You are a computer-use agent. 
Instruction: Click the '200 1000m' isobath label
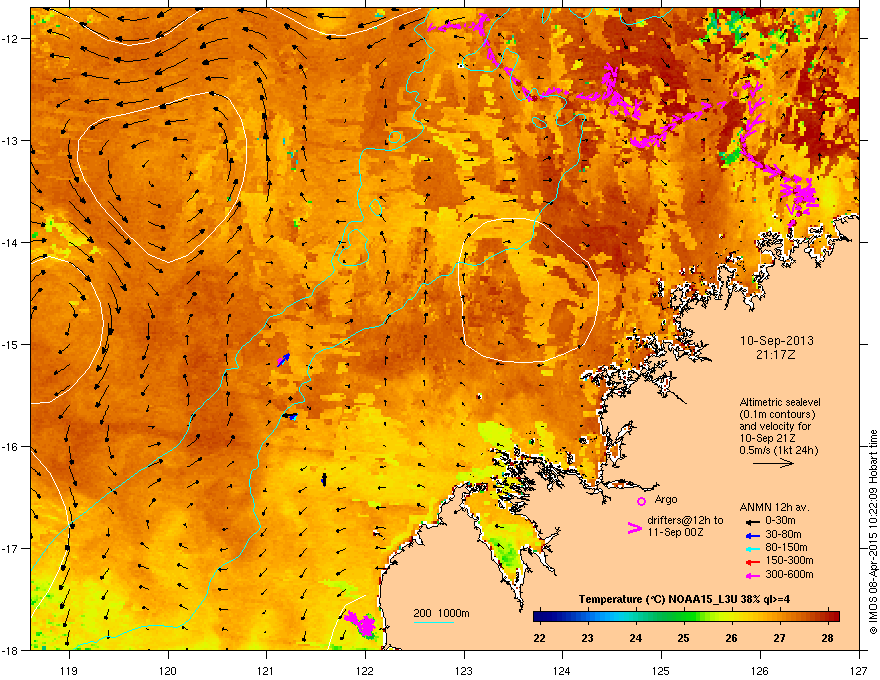click(441, 613)
